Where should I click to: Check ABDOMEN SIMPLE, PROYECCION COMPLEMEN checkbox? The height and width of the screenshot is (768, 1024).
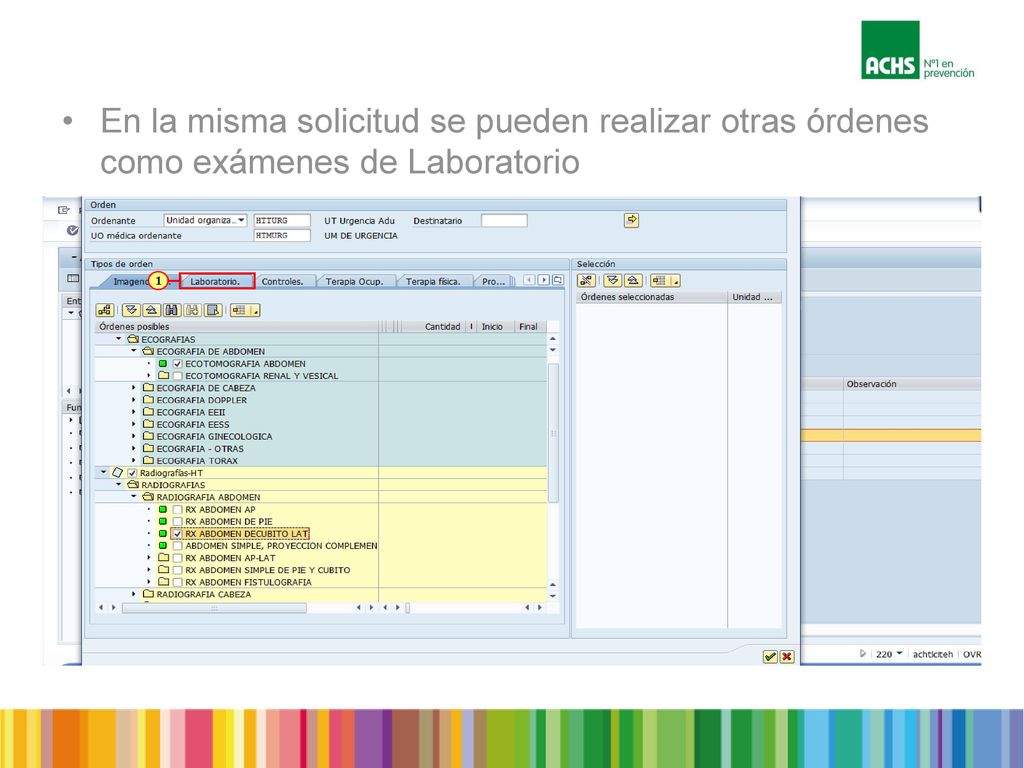[x=177, y=546]
